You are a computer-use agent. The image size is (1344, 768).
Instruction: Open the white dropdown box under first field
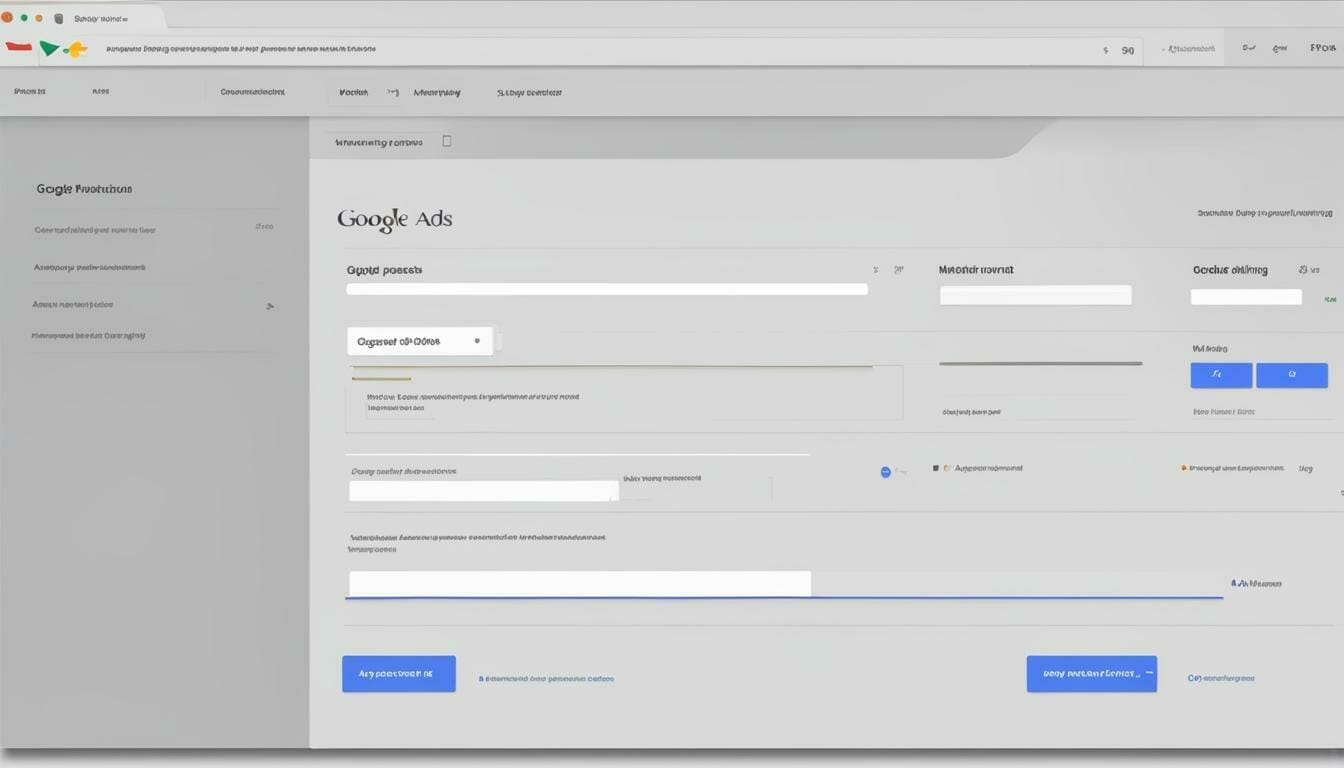click(x=419, y=341)
